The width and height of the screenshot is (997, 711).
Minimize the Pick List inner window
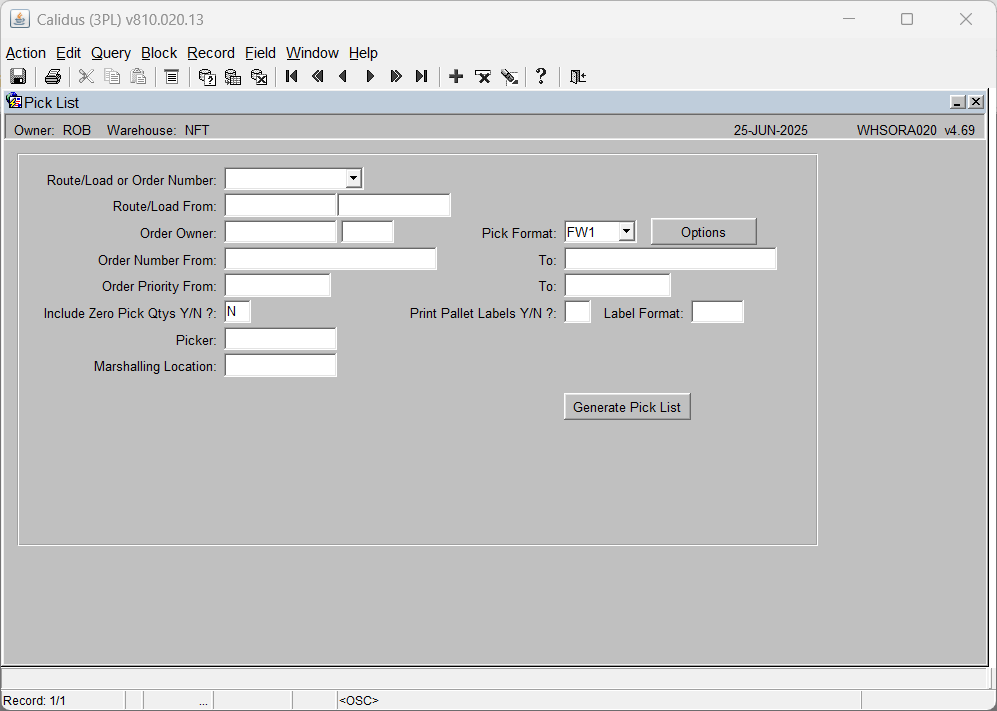click(958, 102)
